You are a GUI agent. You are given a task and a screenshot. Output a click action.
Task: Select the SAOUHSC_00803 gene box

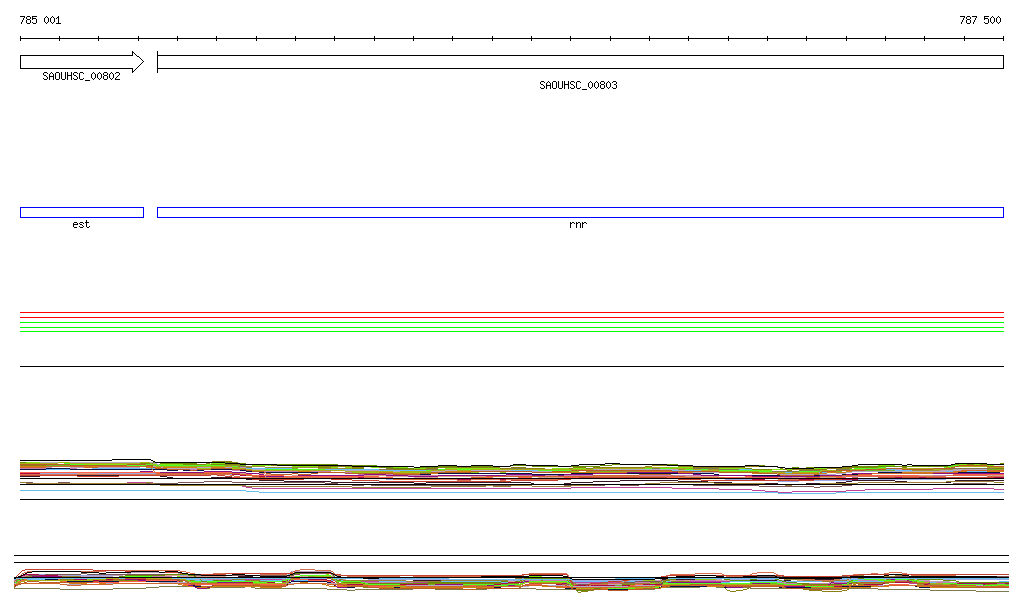coord(580,62)
